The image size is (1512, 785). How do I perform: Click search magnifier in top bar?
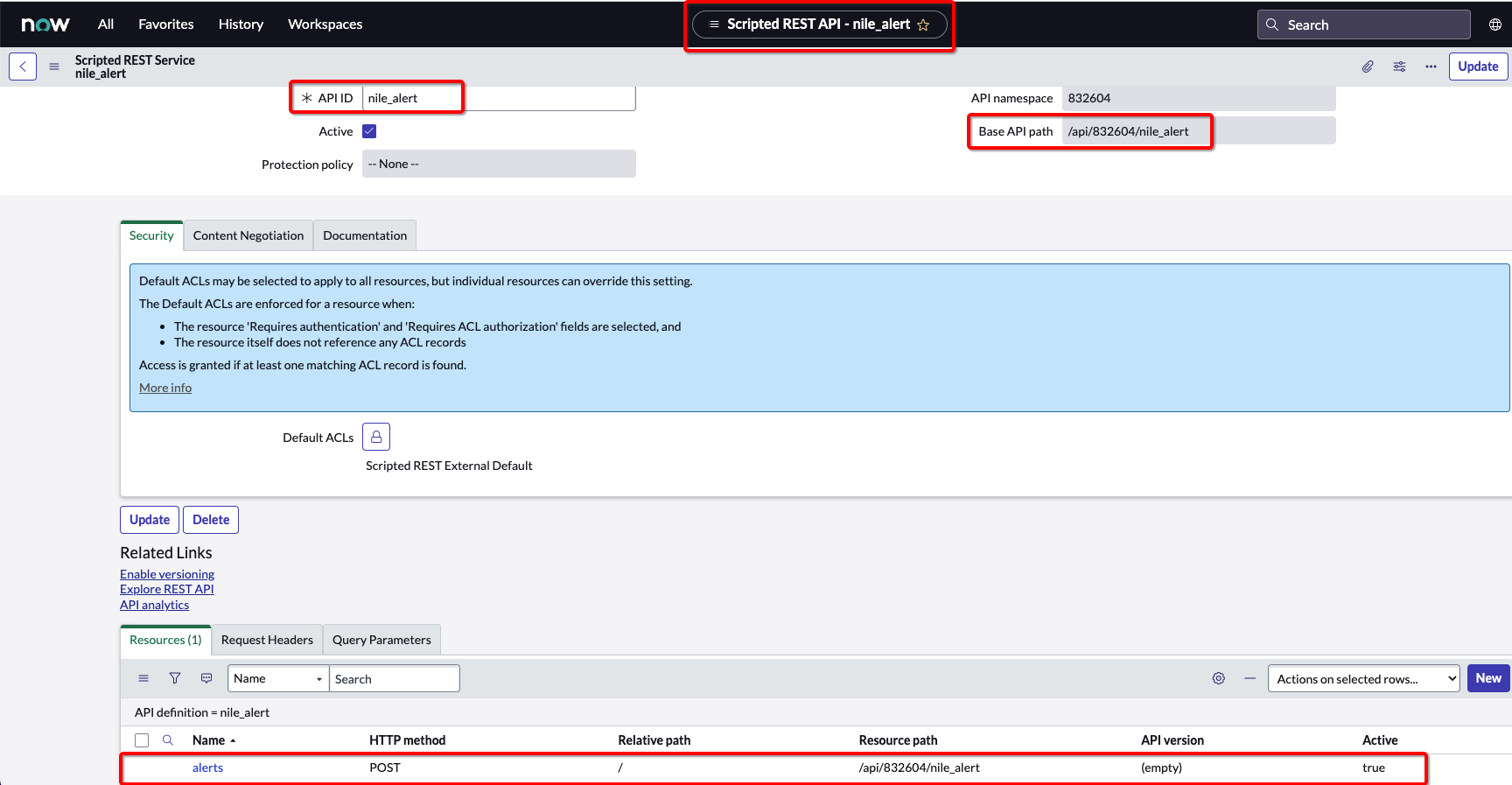[1272, 25]
